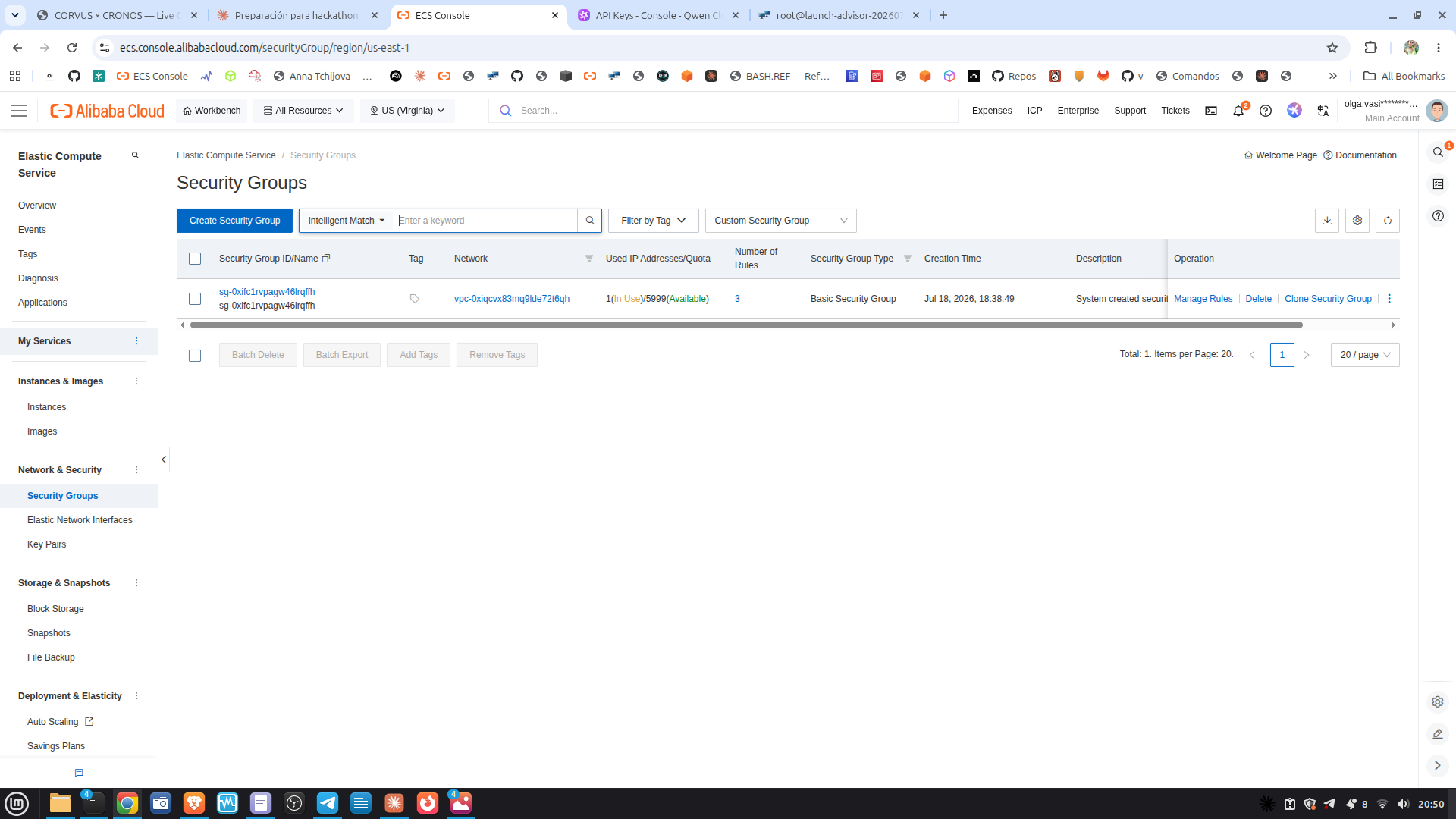This screenshot has height=819, width=1456.
Task: Open Auto Scaling external link
Action: (x=60, y=722)
